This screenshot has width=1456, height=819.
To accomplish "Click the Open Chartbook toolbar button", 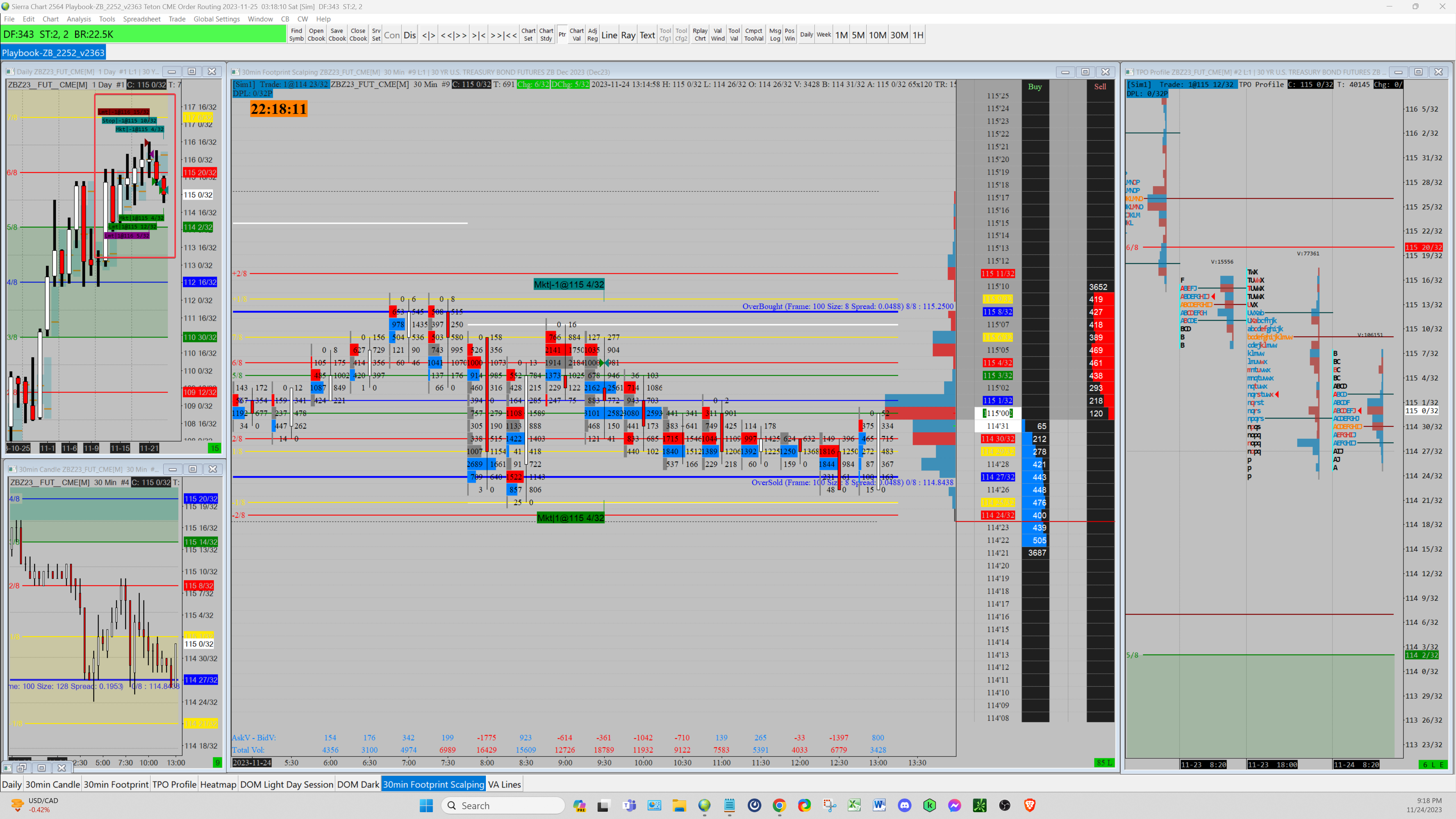I will pyautogui.click(x=316, y=35).
